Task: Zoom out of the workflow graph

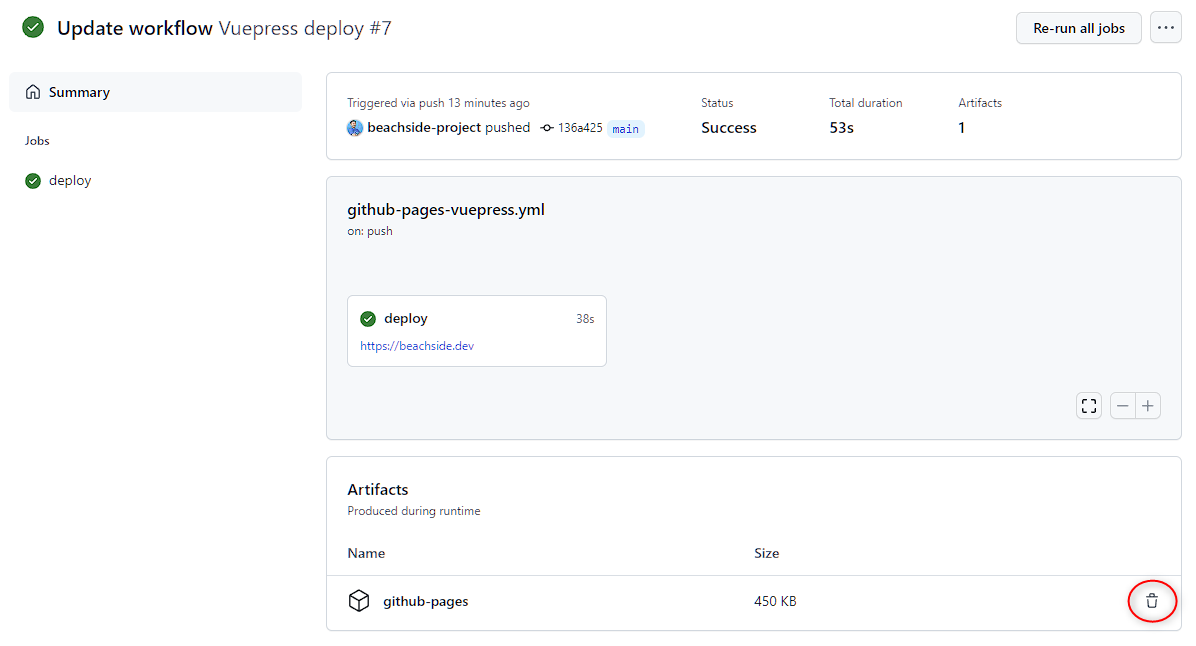Action: click(x=1122, y=405)
